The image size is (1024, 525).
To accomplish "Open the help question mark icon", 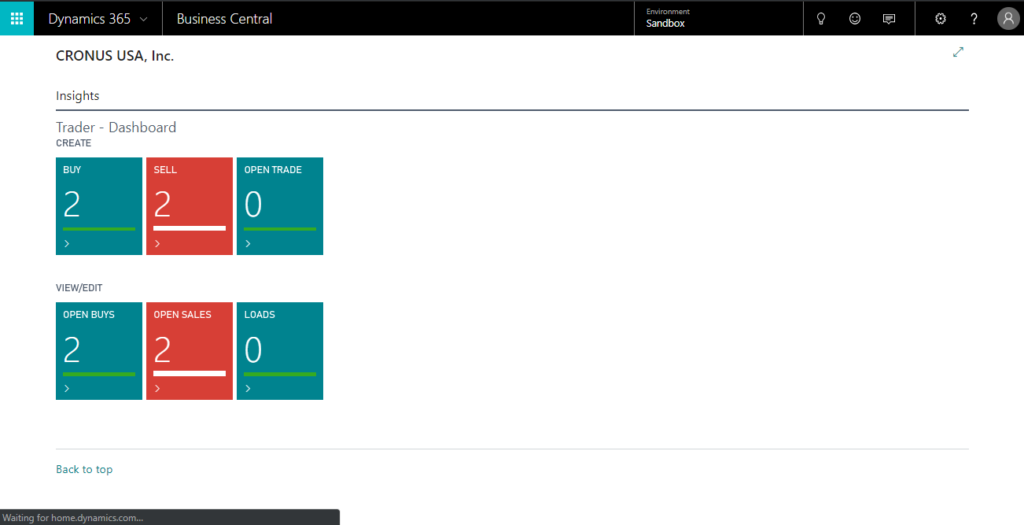I will pos(973,19).
